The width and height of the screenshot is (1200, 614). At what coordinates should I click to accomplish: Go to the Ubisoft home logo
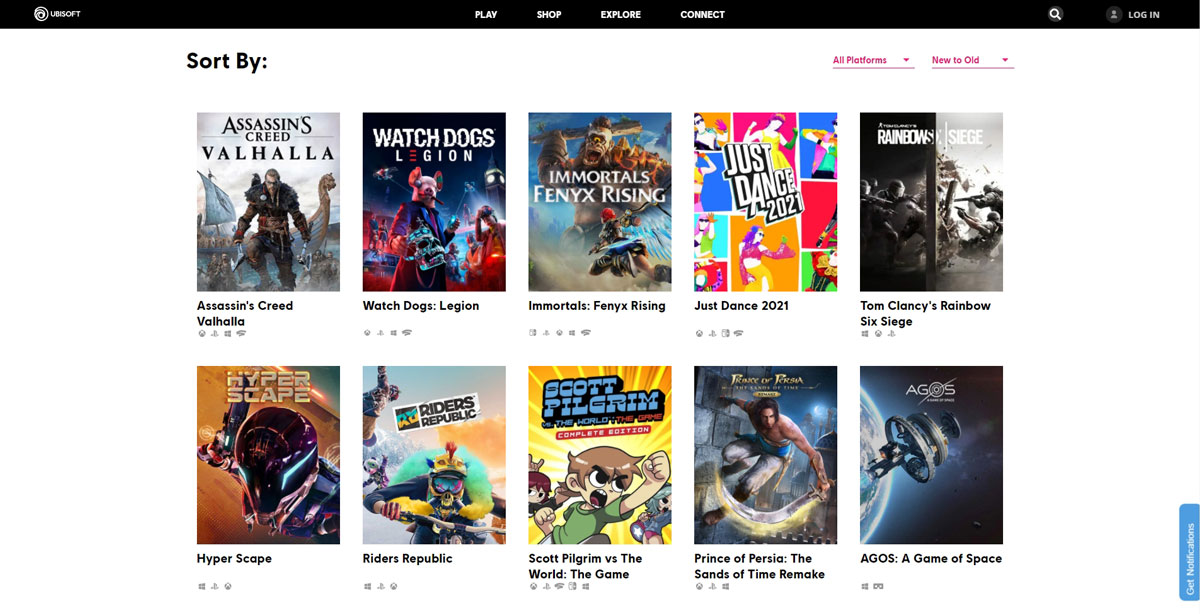click(56, 14)
